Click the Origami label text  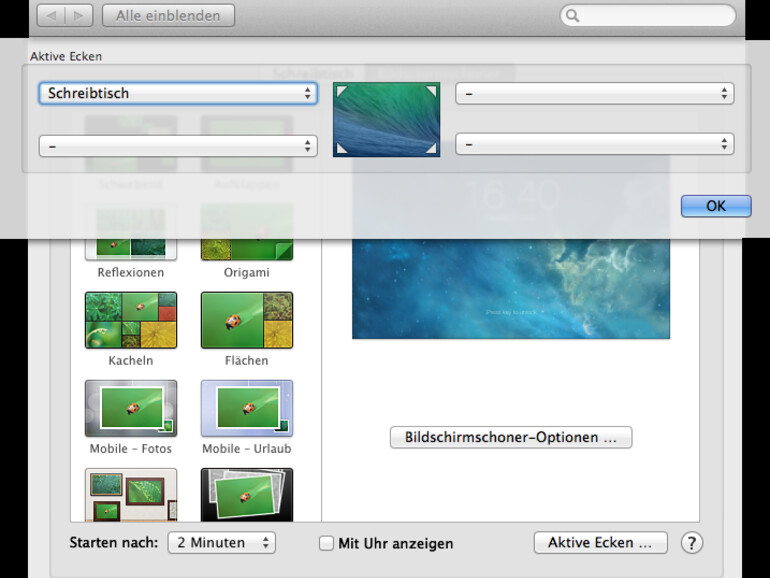point(247,273)
